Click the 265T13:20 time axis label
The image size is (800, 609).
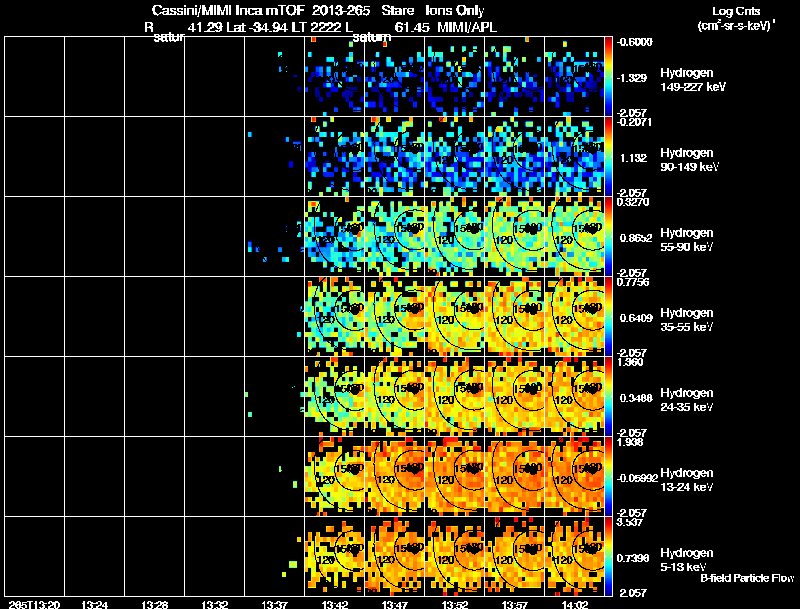coord(34,605)
